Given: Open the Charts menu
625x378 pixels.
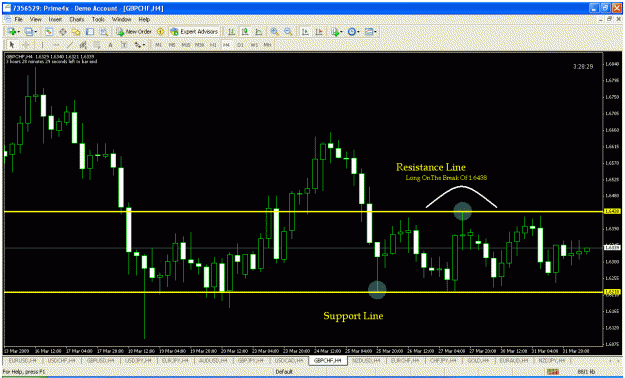Looking at the screenshot, I should [77, 19].
